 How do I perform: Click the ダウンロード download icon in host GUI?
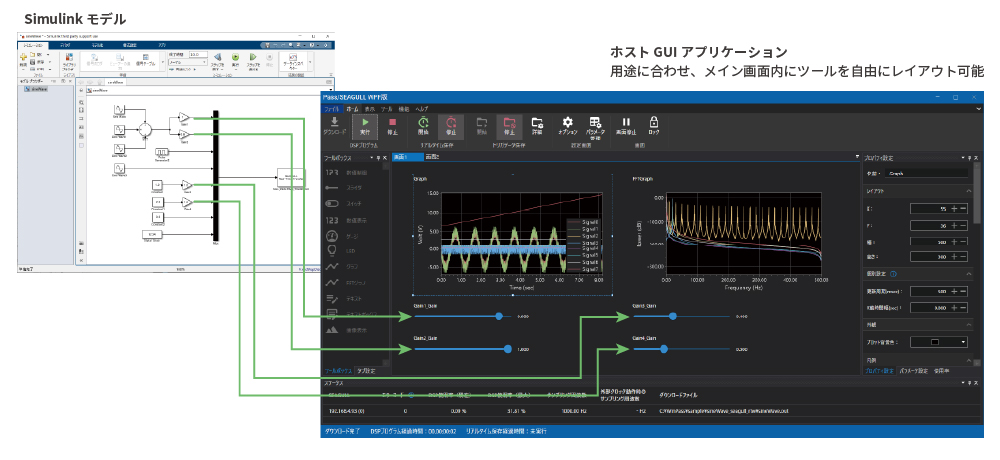point(335,122)
